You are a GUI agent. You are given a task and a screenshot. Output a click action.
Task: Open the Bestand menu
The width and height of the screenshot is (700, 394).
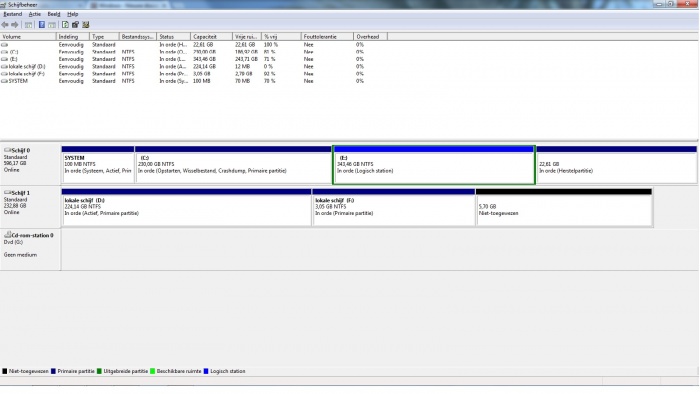[12, 14]
